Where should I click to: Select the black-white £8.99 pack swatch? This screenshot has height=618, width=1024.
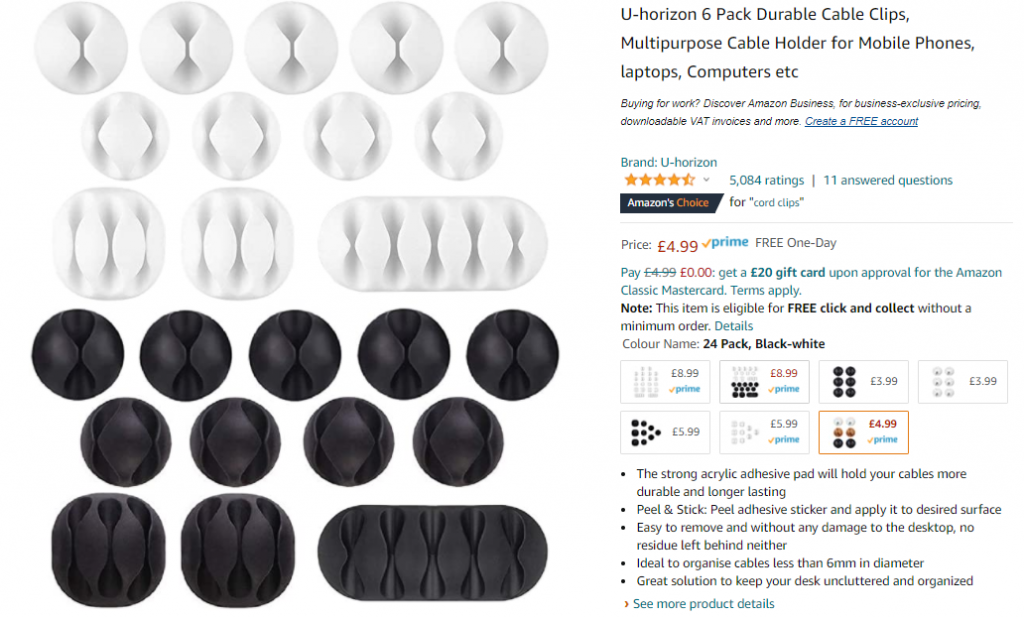[764, 382]
